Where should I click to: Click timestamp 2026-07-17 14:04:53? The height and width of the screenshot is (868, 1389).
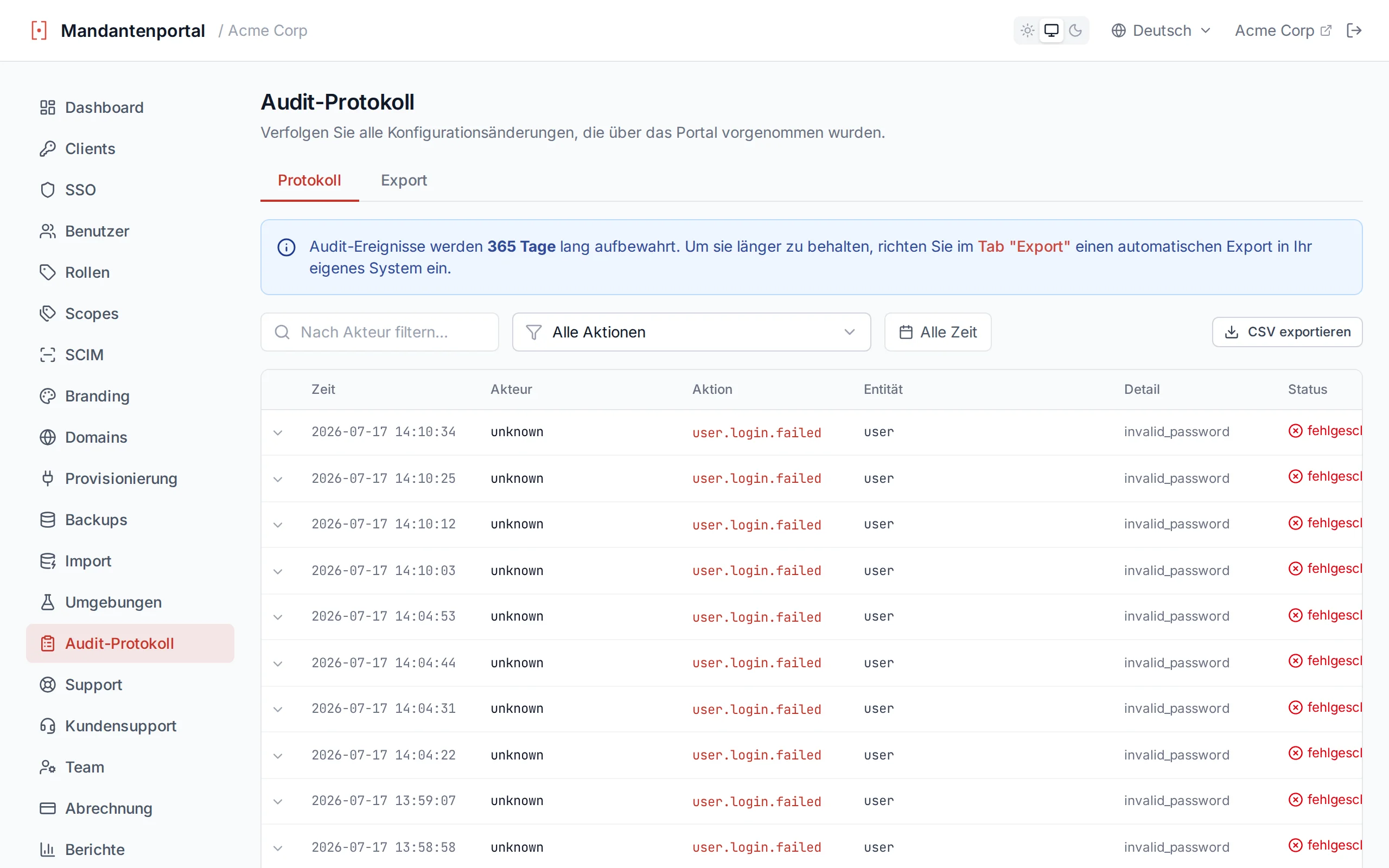(384, 616)
